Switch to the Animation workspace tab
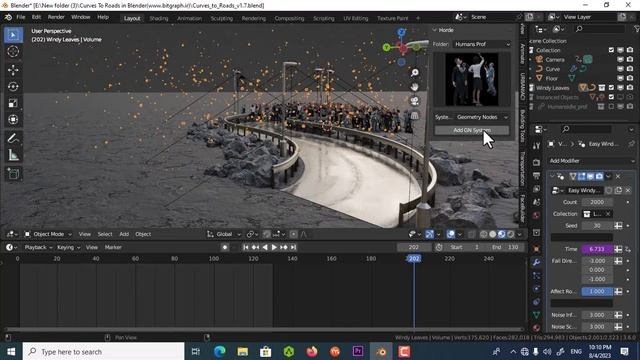 point(189,18)
